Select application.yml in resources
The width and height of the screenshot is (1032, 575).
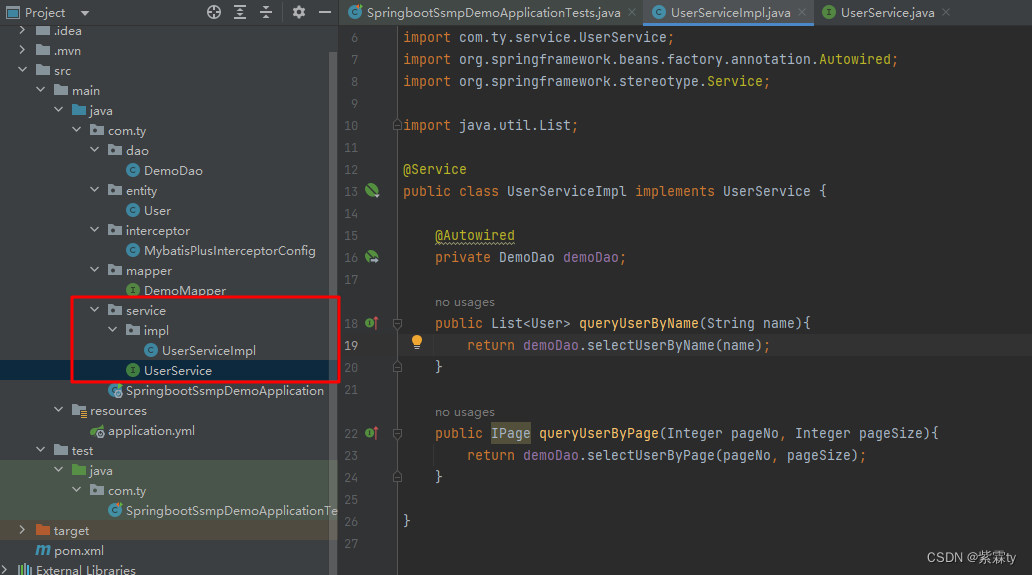(x=151, y=431)
